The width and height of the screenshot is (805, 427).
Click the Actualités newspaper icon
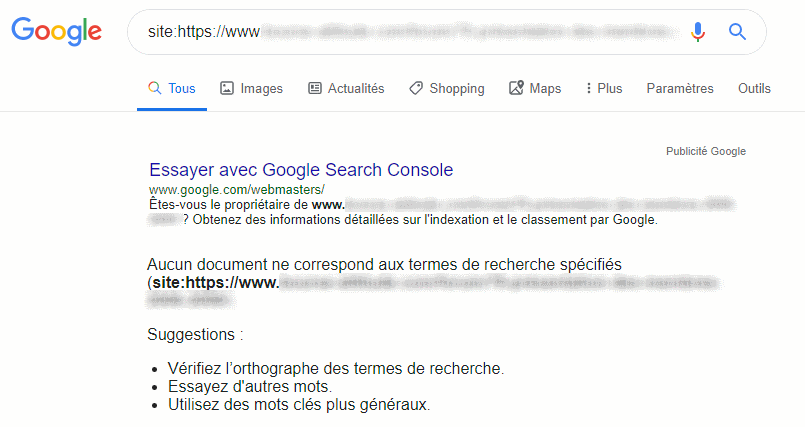[315, 88]
